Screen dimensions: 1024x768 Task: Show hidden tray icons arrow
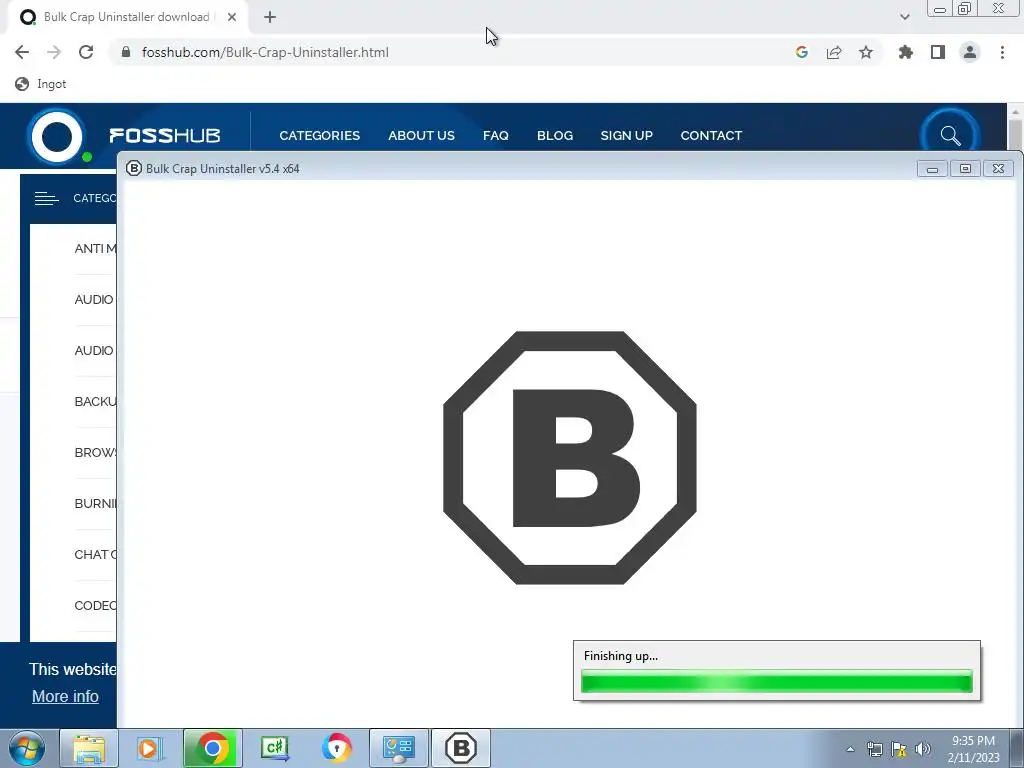point(850,749)
